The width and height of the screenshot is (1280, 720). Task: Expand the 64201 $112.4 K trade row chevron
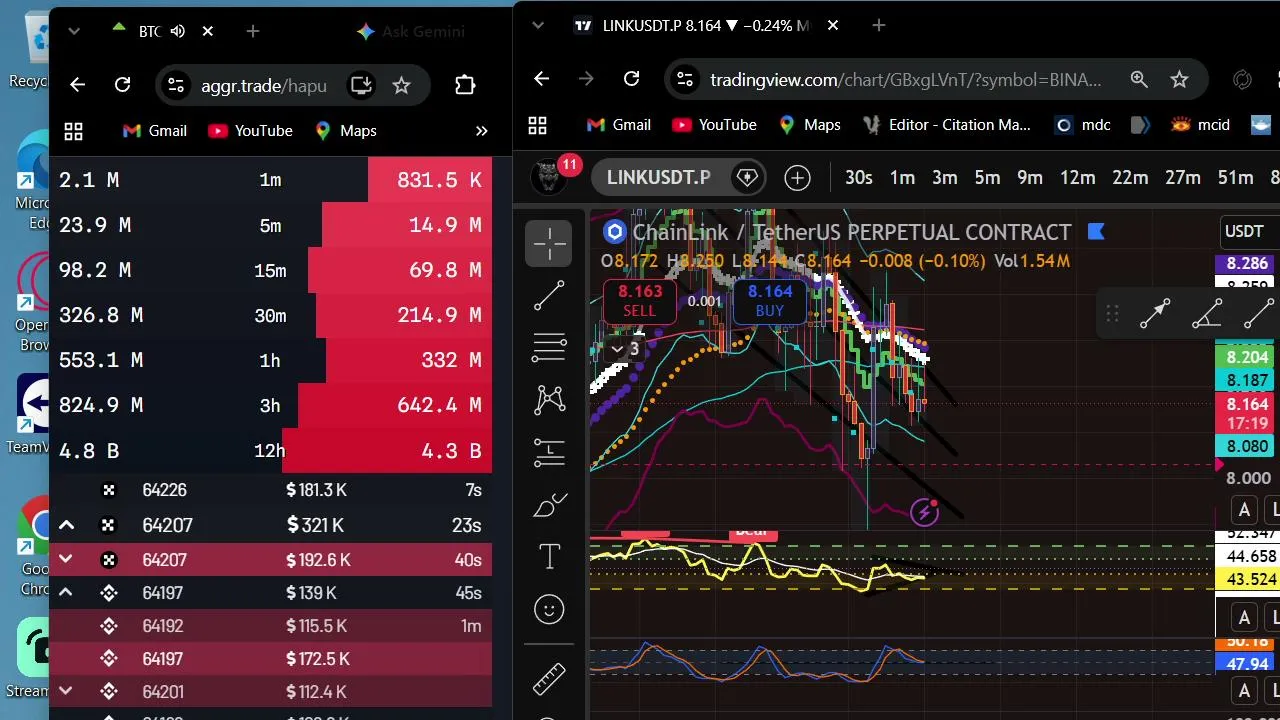(66, 691)
